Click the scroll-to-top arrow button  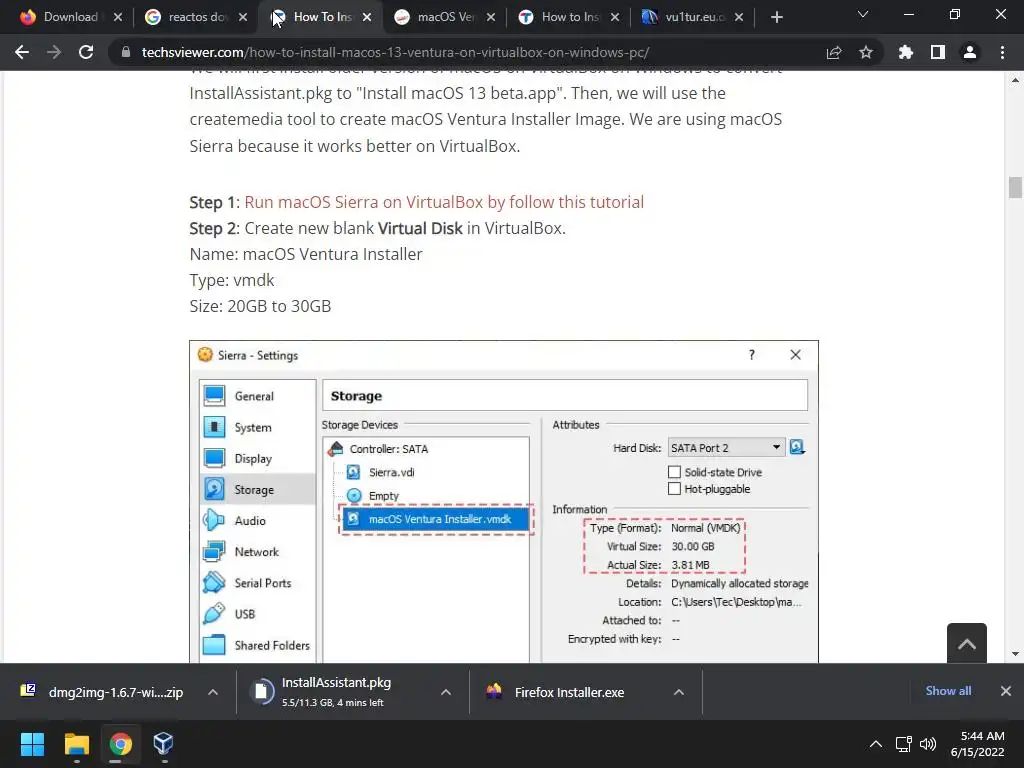click(967, 644)
